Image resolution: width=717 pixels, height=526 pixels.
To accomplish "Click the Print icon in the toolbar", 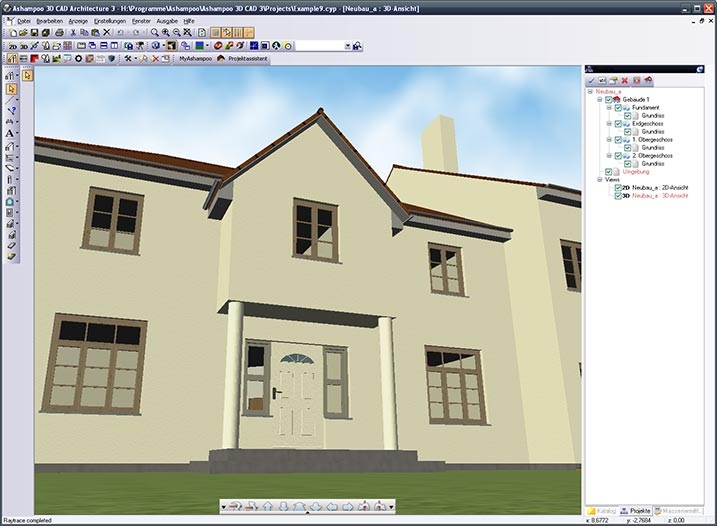I will coord(59,33).
